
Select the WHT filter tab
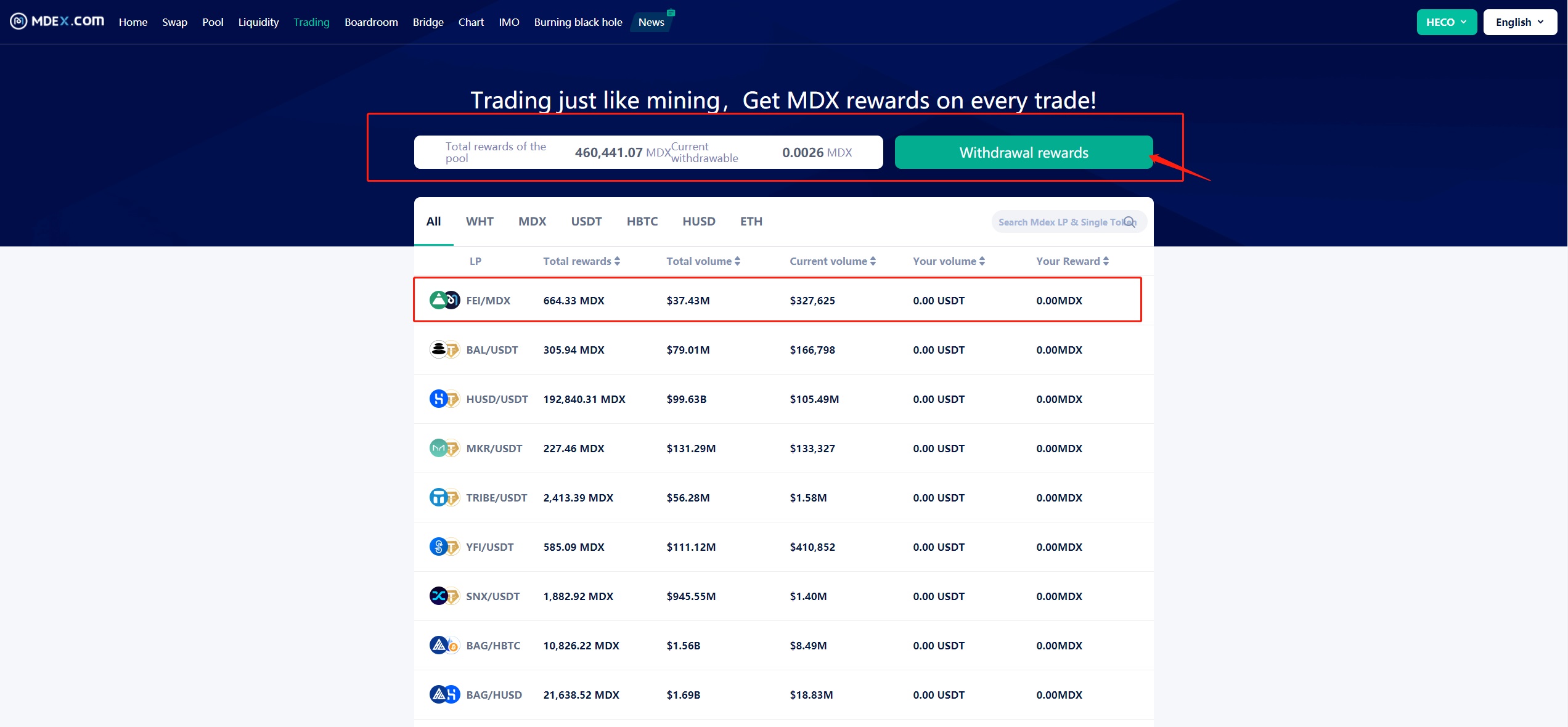pos(480,221)
